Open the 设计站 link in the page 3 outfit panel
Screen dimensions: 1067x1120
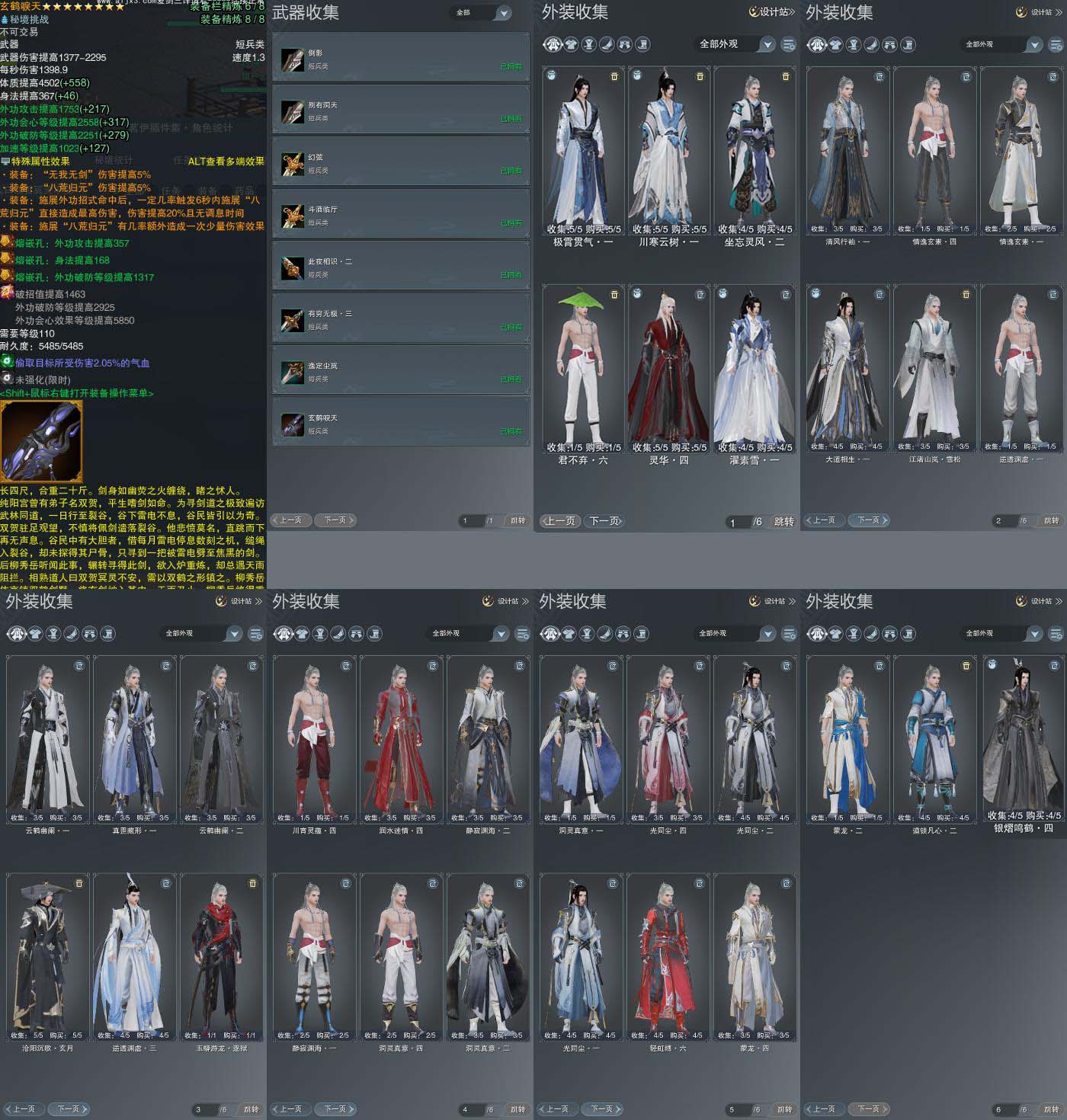click(239, 601)
